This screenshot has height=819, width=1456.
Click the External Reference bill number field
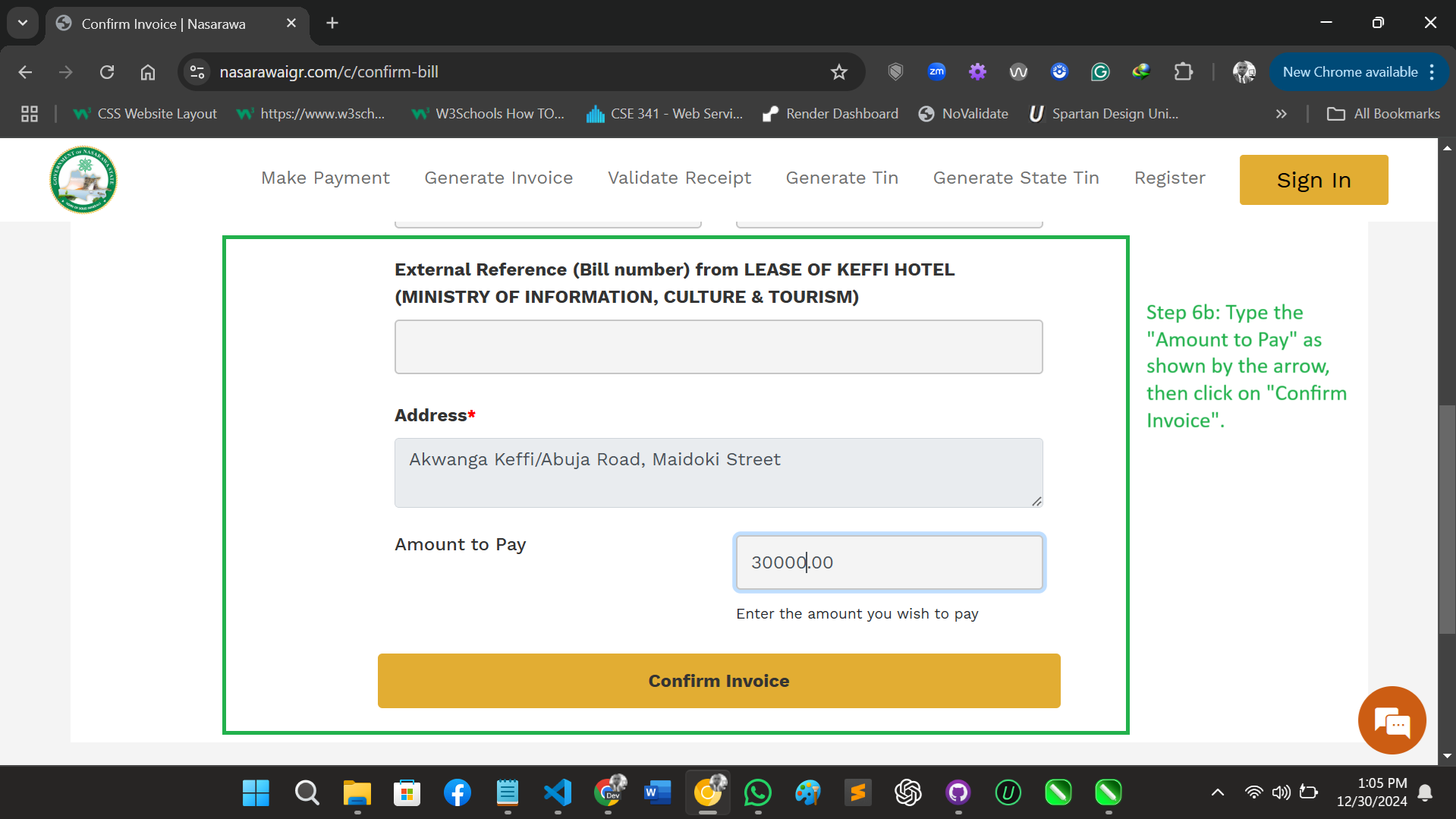[719, 347]
